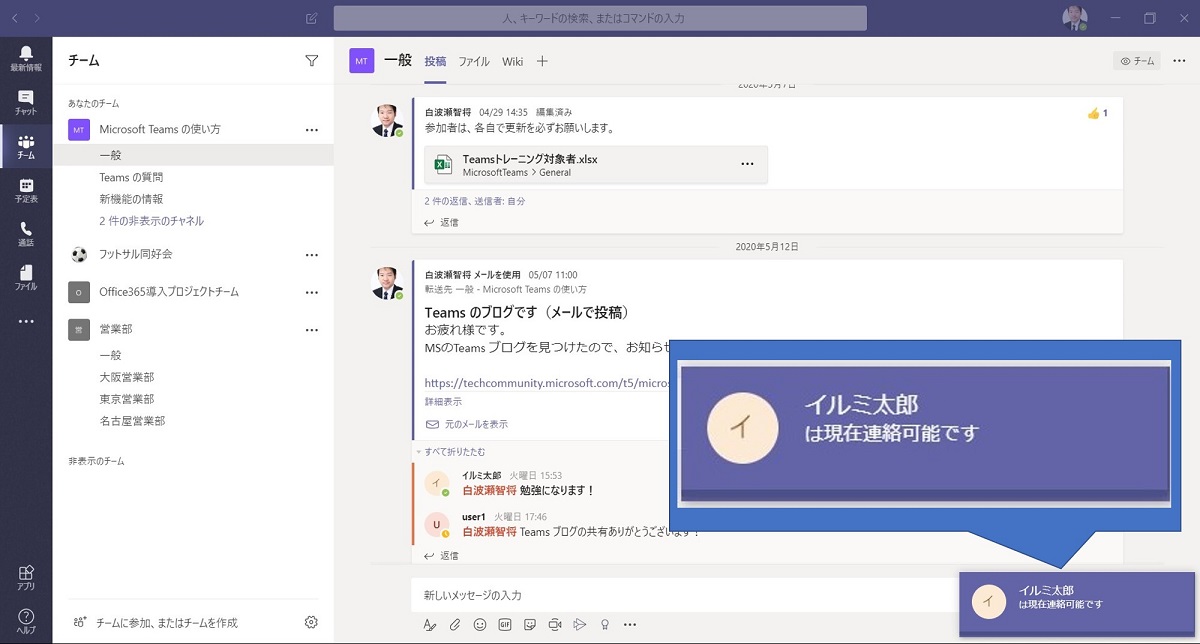This screenshot has height=644, width=1200.
Task: Click the small イルミ太郎 availability notification toast
Action: 1077,604
